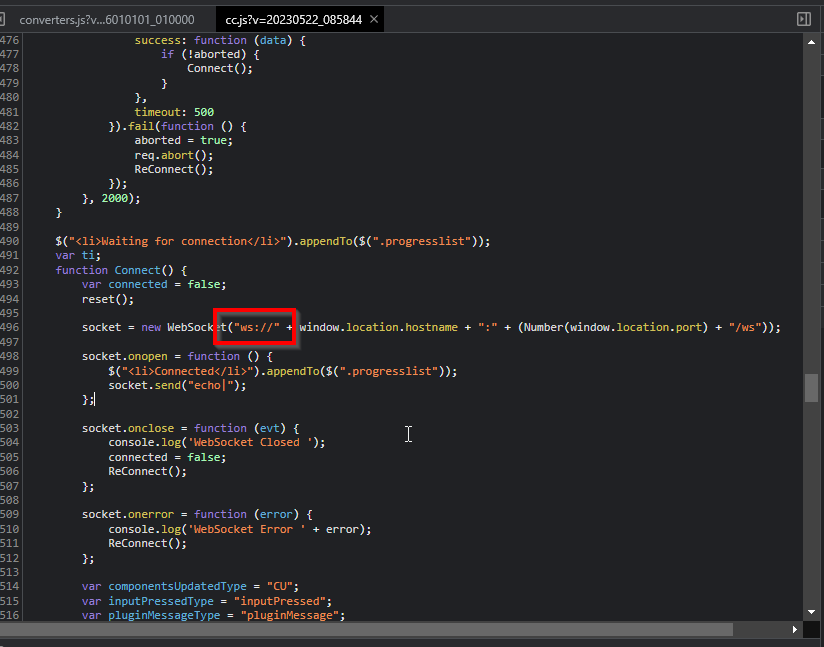Switch to the converters.js tab
Viewport: 824px width, 647px height.
click(107, 19)
